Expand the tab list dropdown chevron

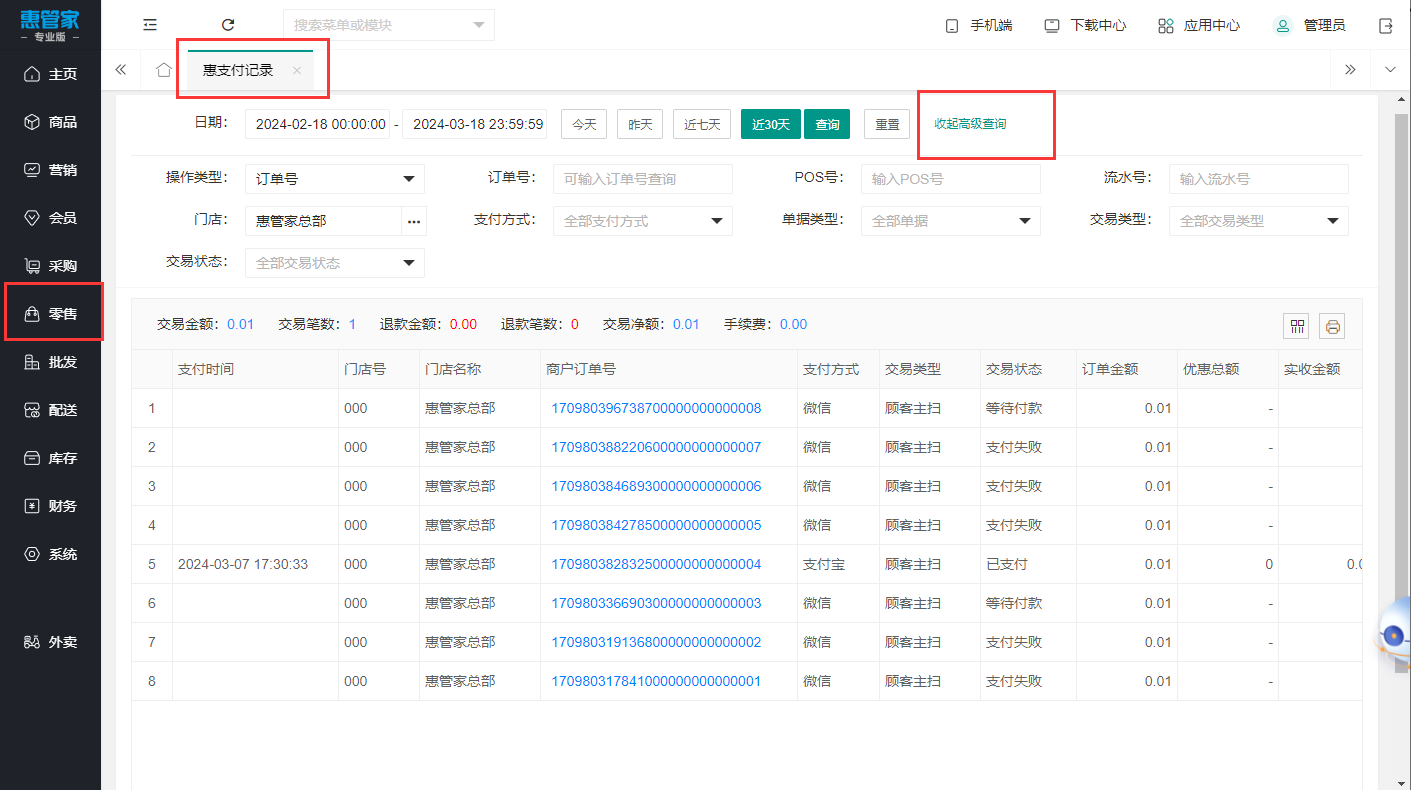tap(1390, 70)
